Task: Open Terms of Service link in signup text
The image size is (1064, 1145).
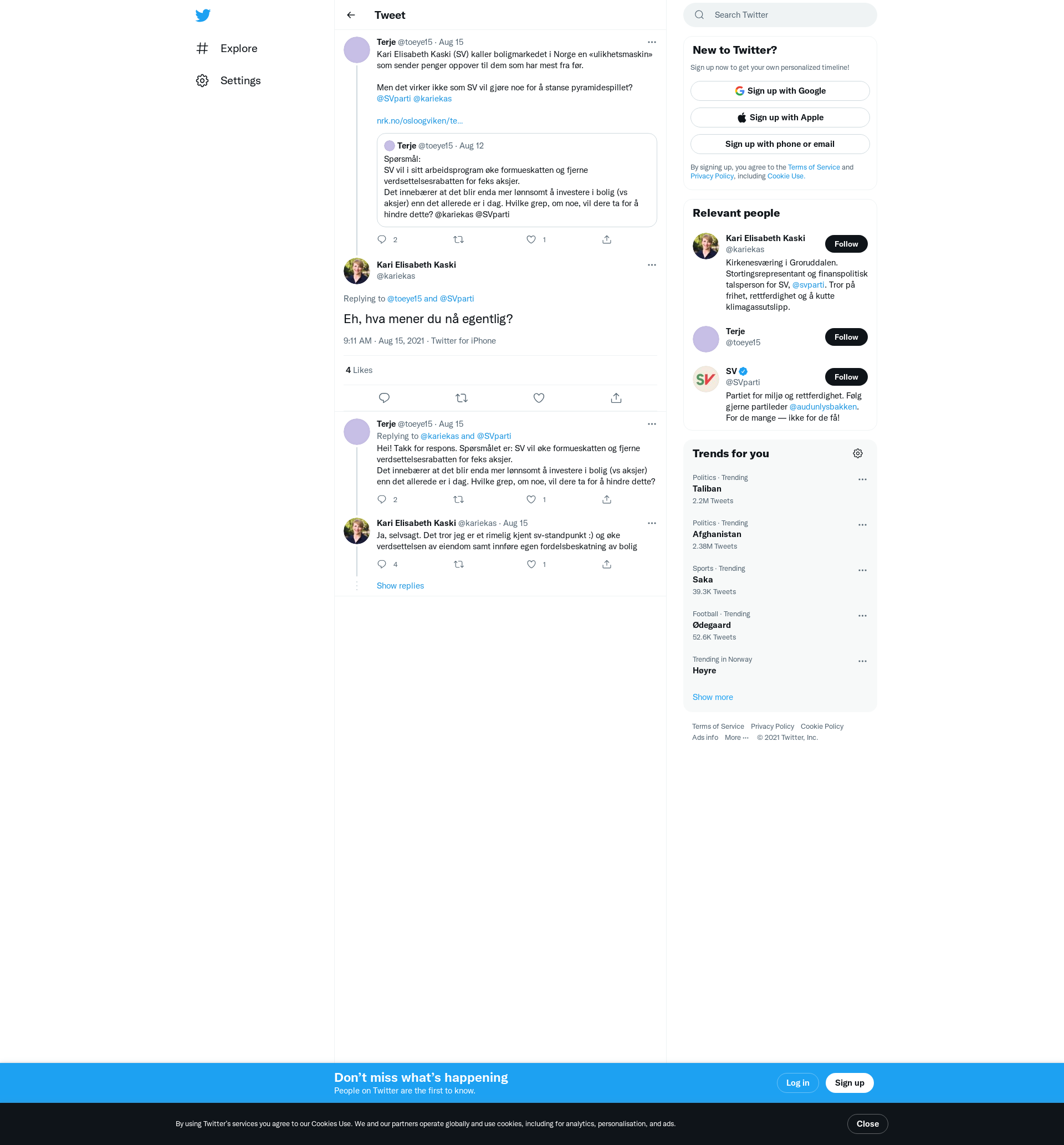Action: tap(814, 167)
